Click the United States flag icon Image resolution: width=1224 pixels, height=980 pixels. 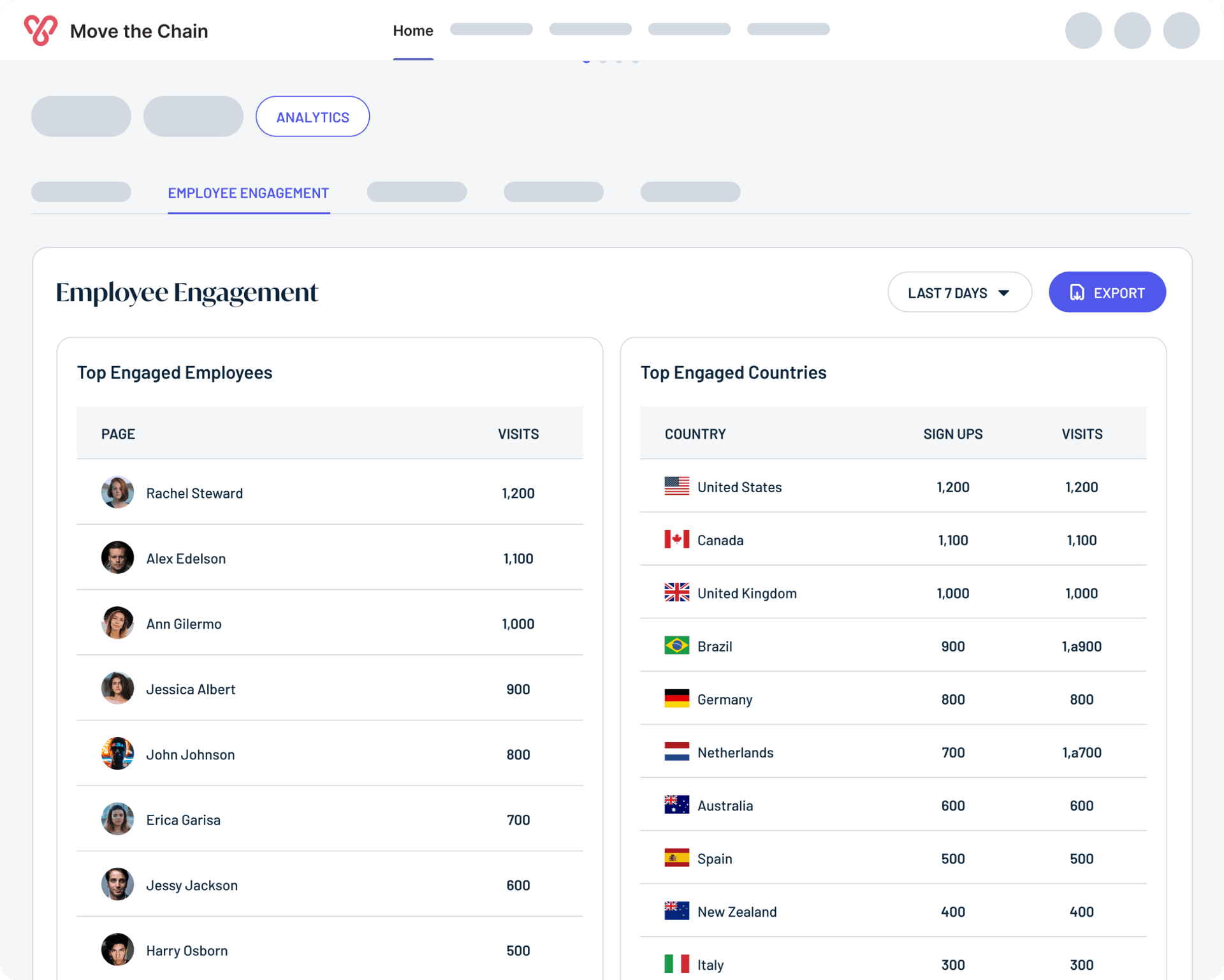click(676, 486)
